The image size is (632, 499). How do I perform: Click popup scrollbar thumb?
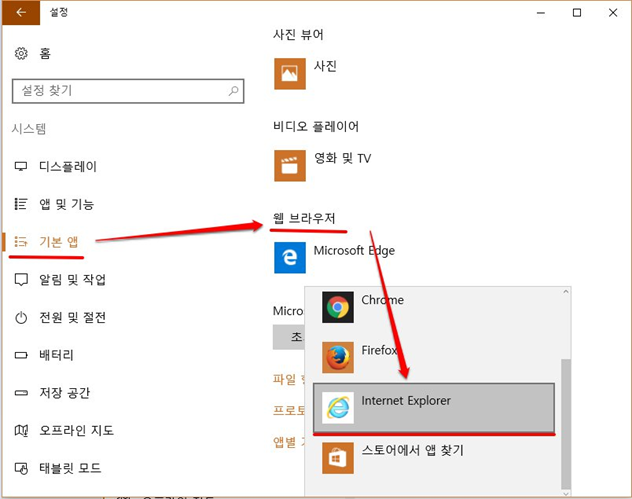(566, 424)
